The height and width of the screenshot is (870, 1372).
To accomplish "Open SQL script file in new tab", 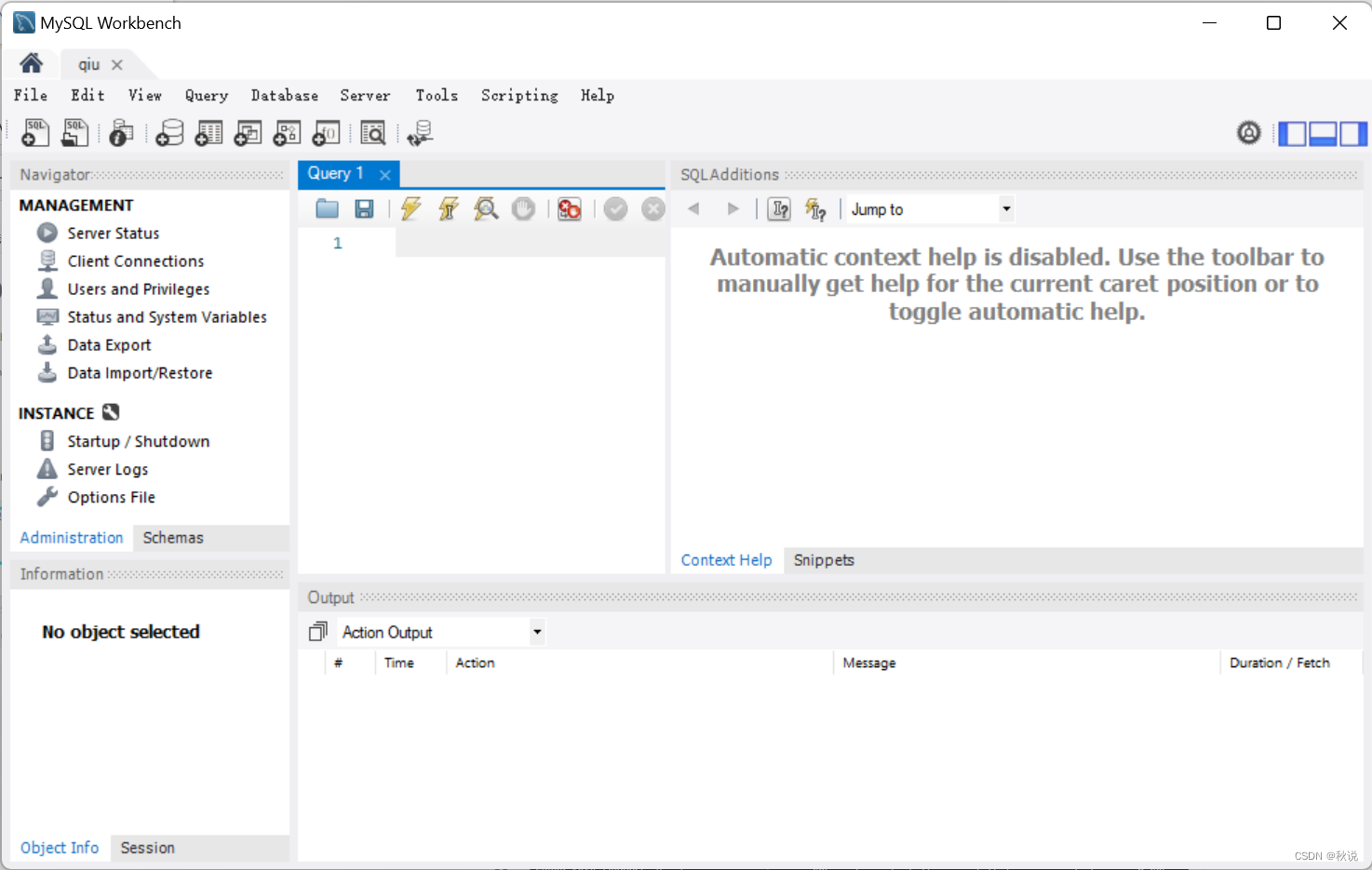I will point(75,133).
